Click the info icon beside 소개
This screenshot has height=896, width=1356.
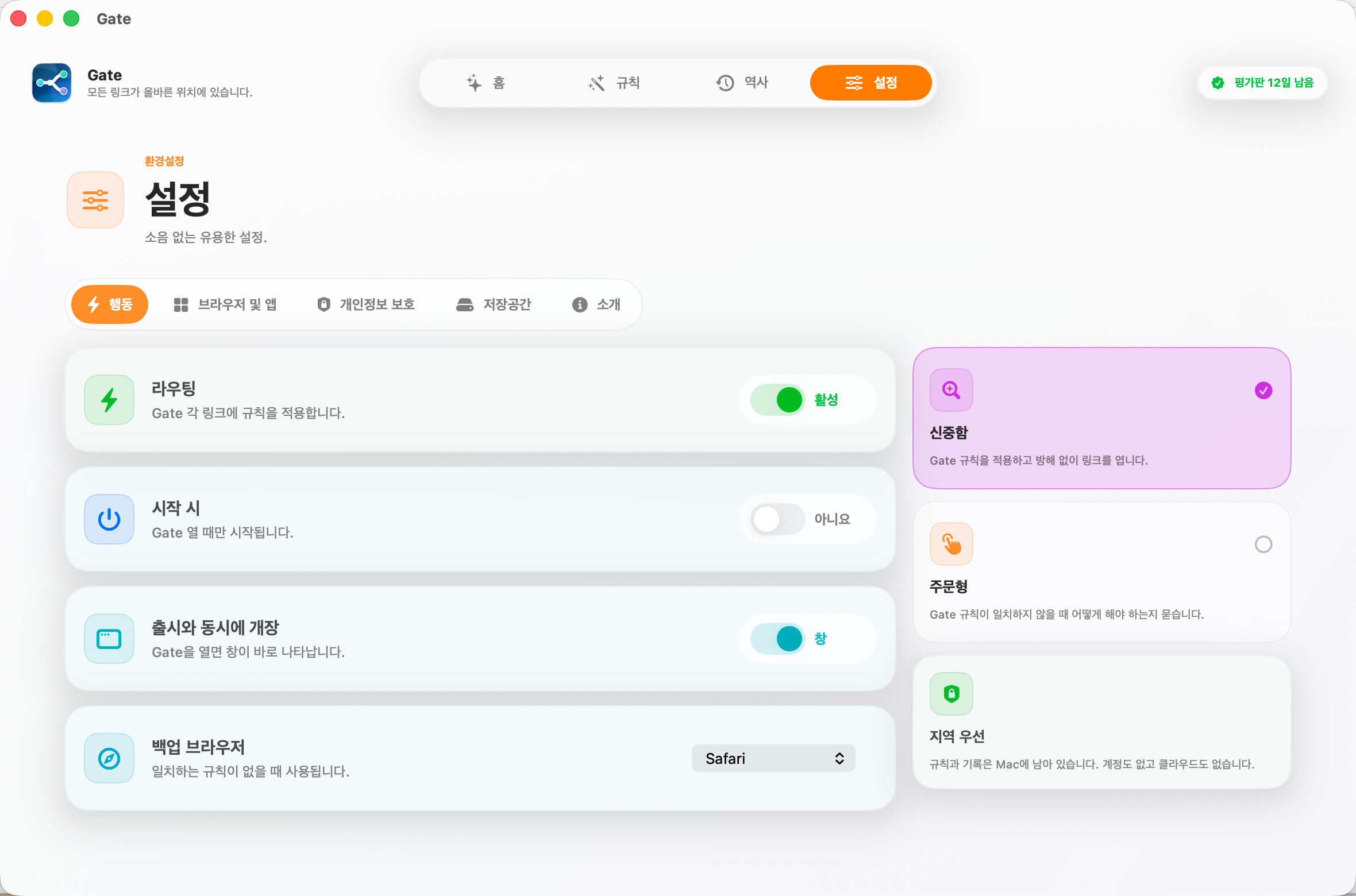tap(580, 304)
